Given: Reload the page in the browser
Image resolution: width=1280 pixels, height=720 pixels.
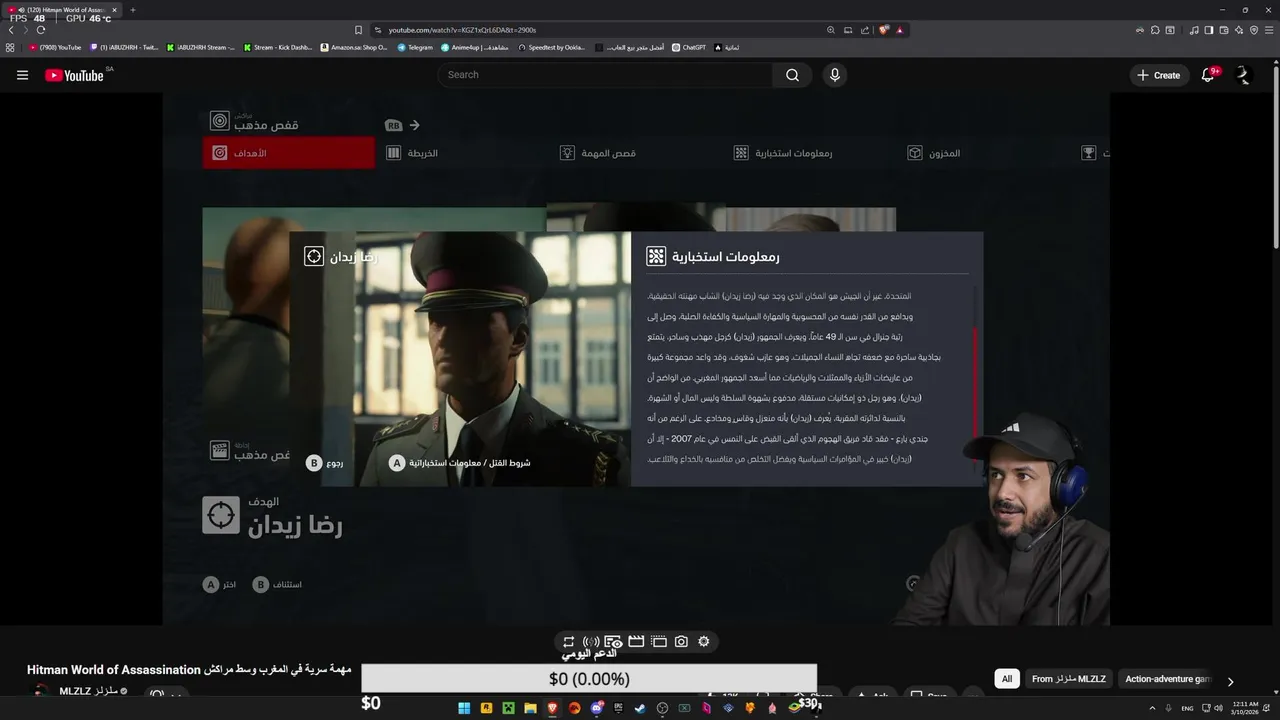Looking at the screenshot, I should click(x=41, y=30).
